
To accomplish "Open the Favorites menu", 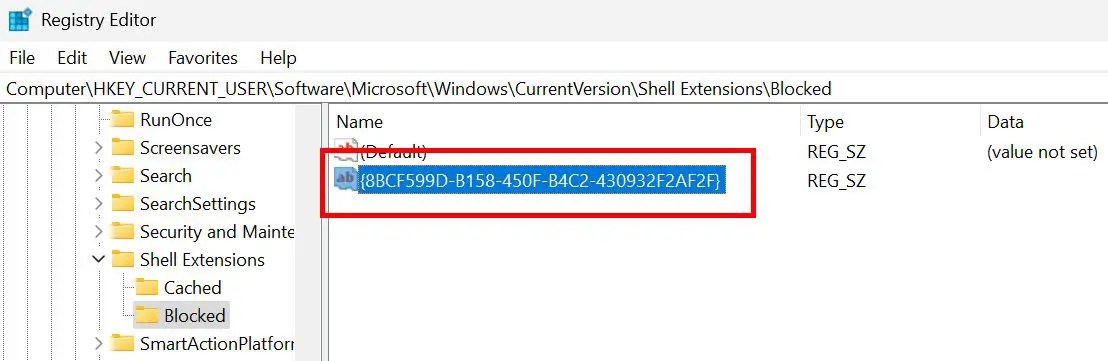I will click(203, 58).
